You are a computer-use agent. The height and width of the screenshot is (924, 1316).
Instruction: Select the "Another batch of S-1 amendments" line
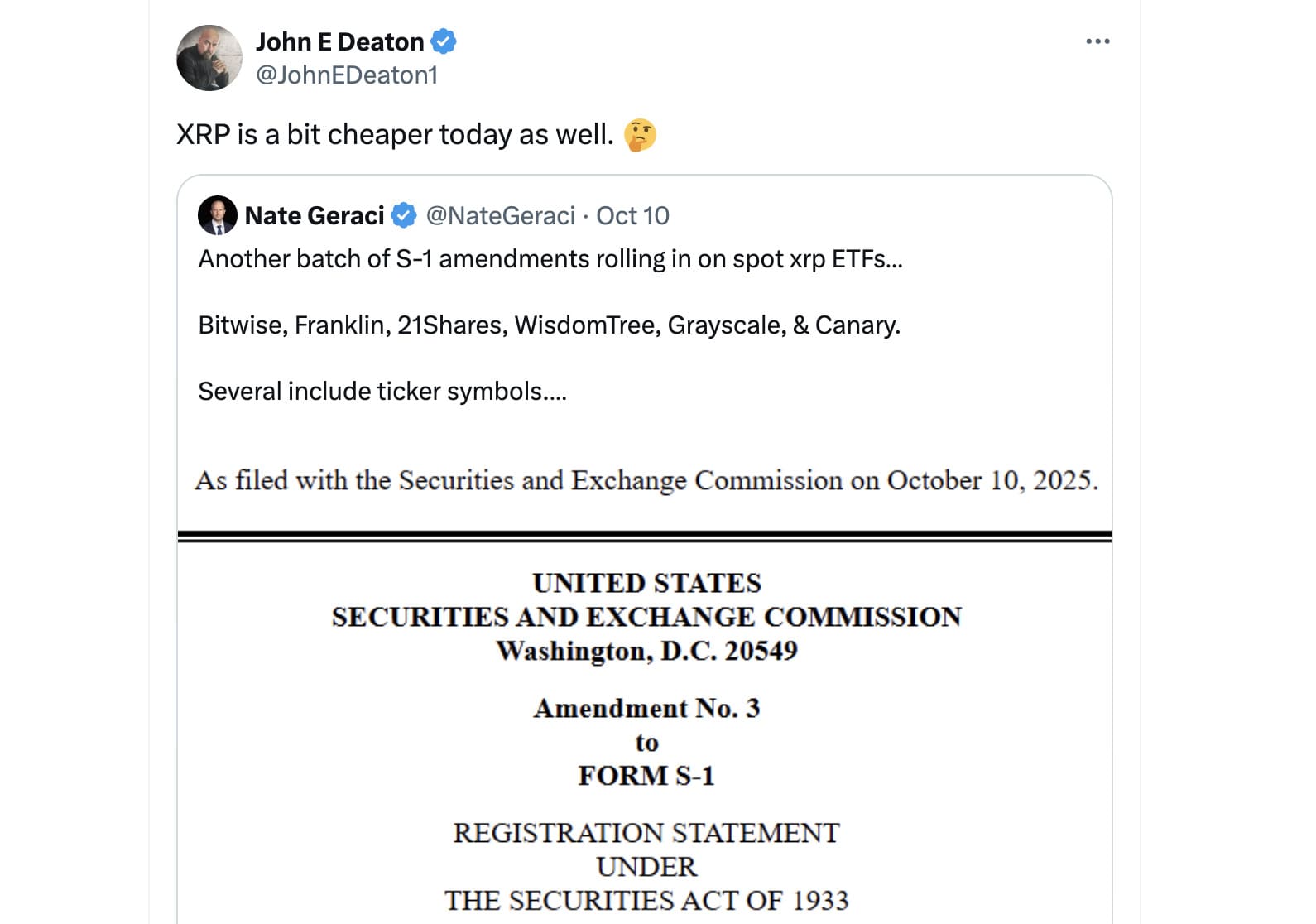pos(550,259)
